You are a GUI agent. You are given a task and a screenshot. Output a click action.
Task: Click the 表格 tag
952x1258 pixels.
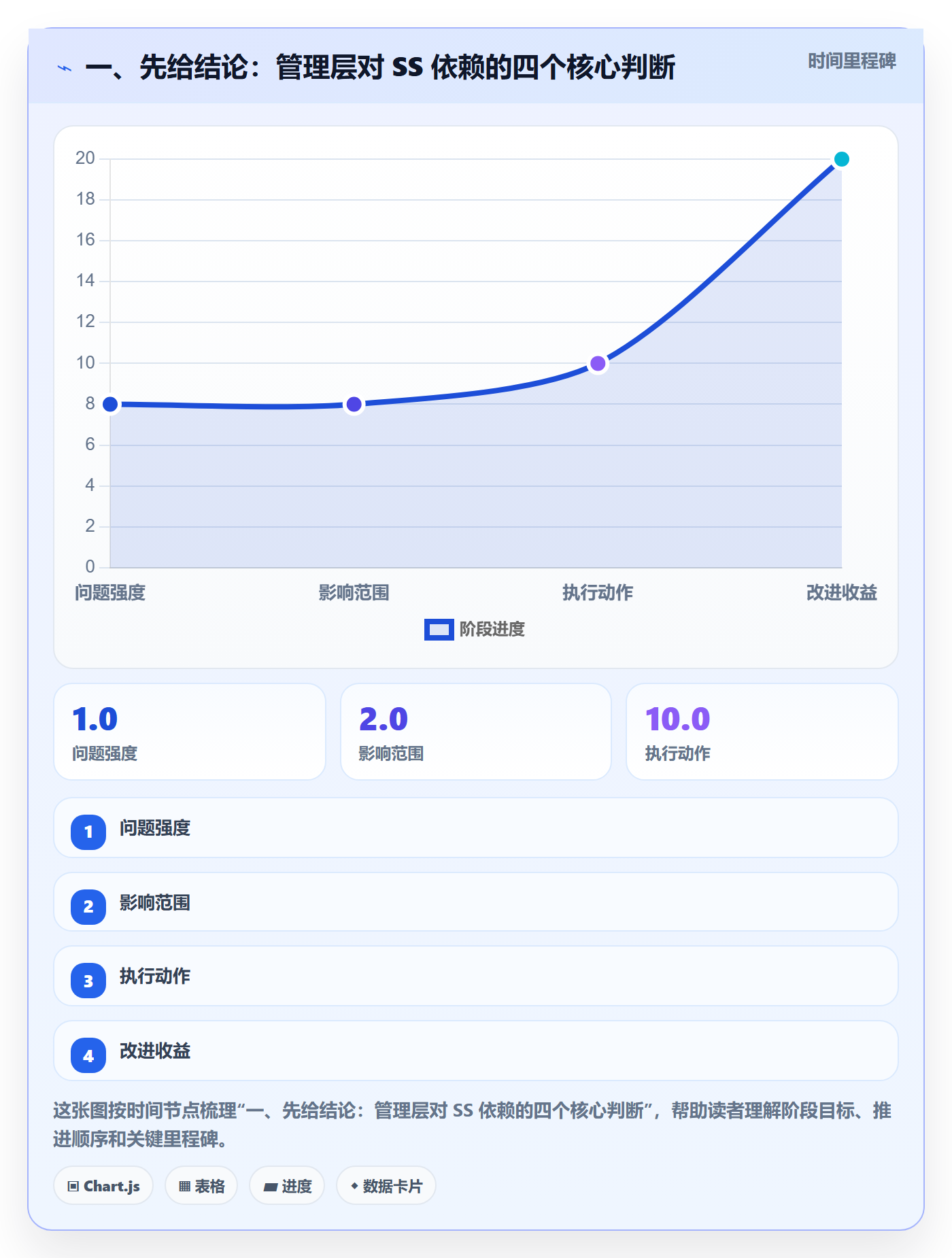tap(201, 1186)
